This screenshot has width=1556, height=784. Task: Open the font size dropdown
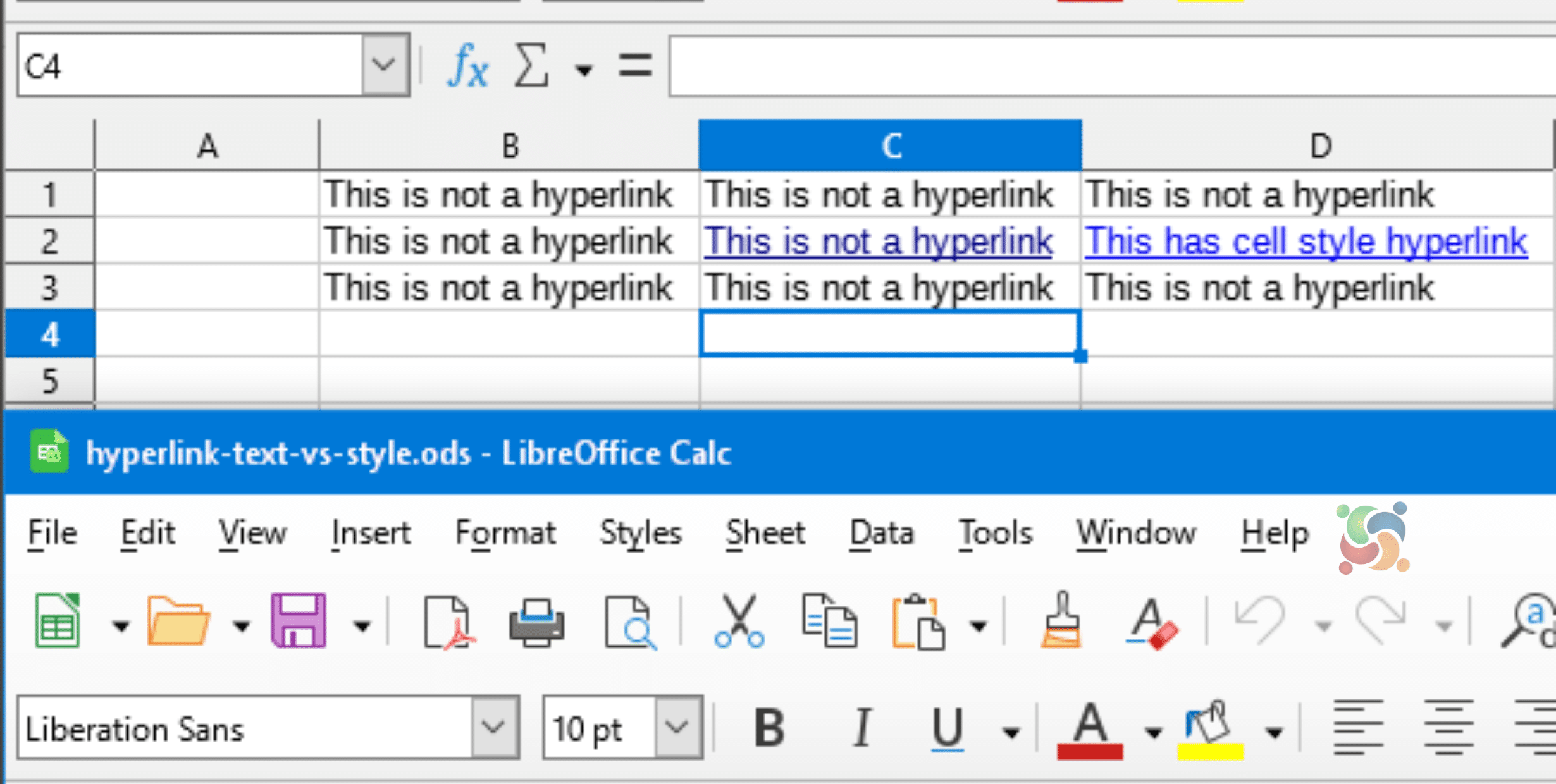[x=677, y=728]
